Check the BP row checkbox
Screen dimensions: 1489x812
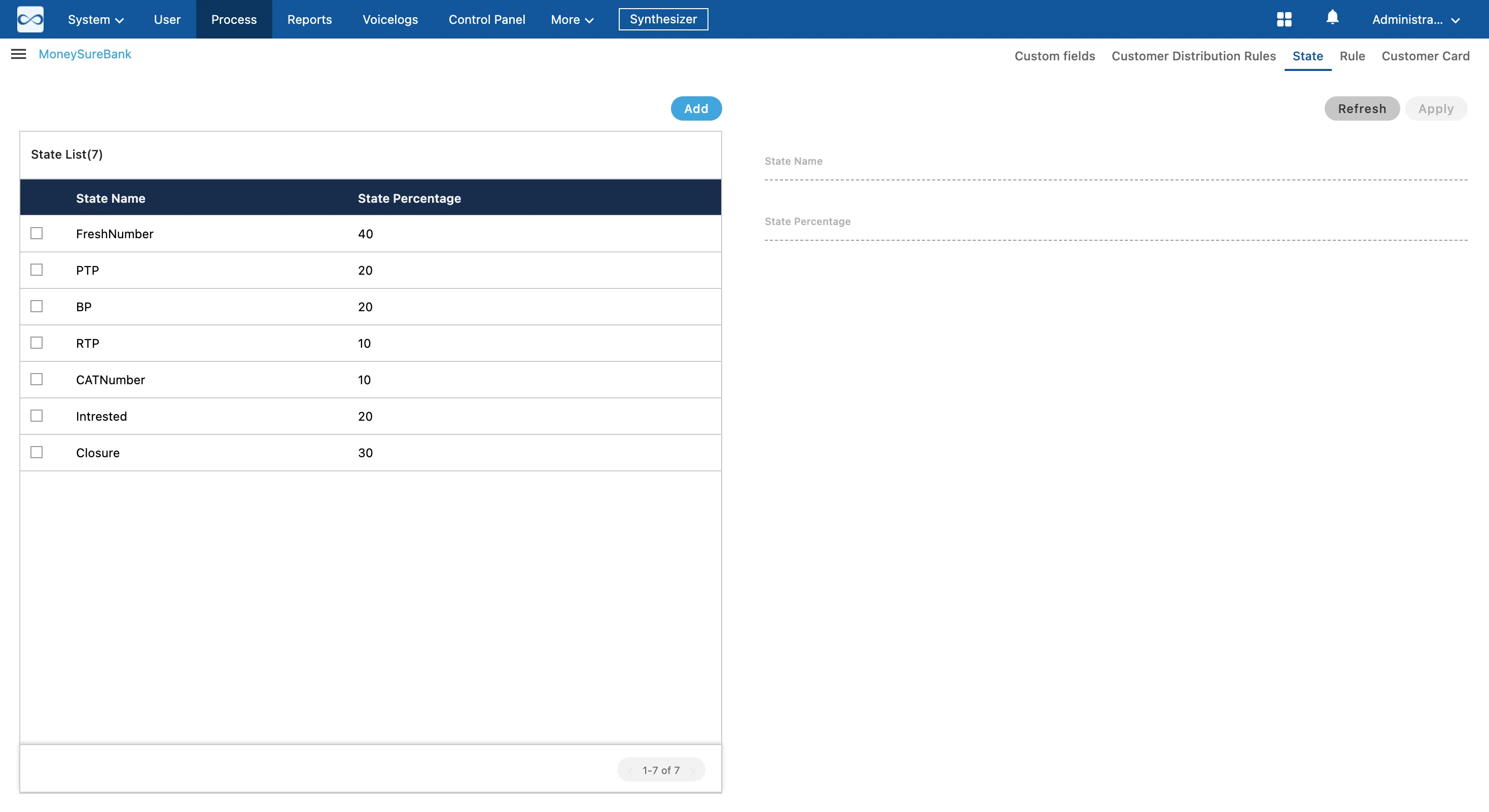[37, 306]
